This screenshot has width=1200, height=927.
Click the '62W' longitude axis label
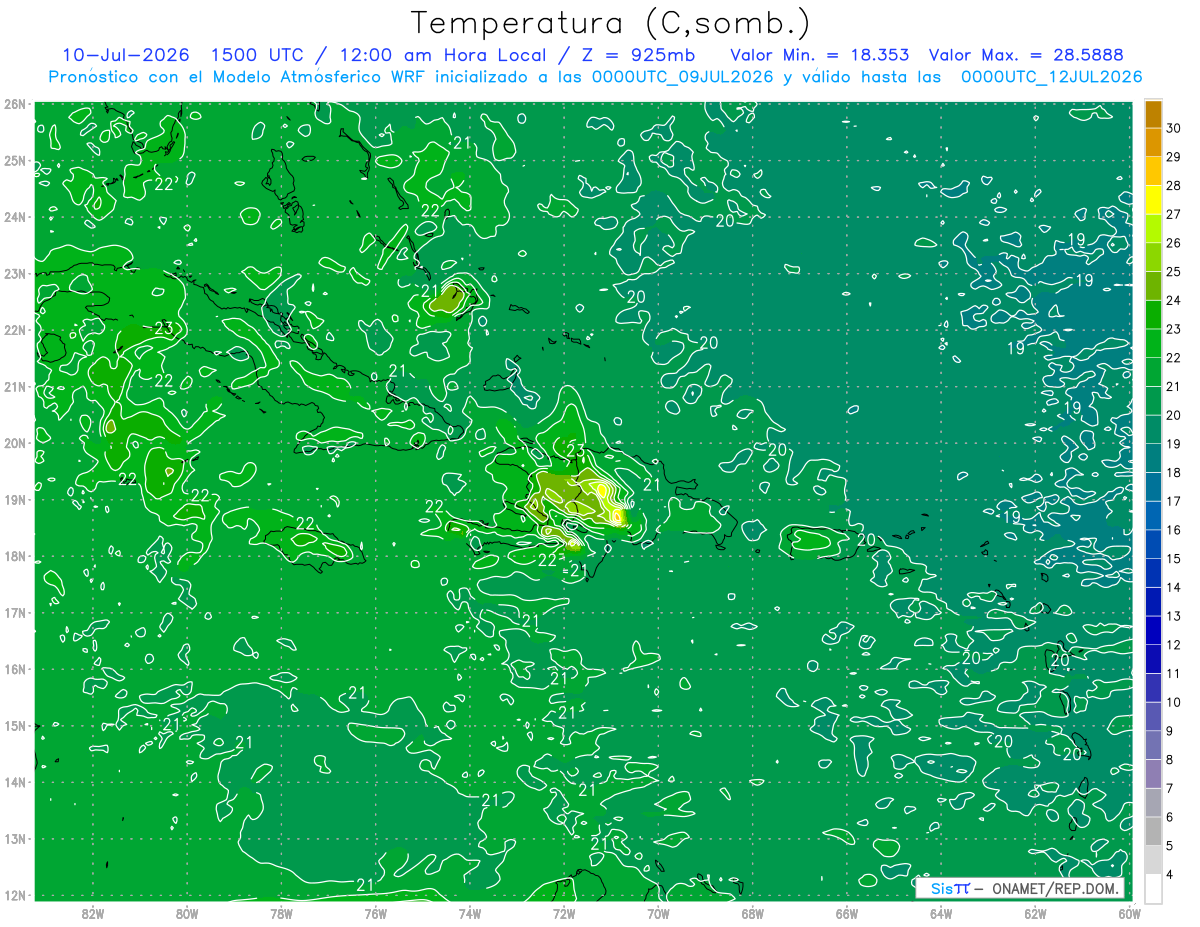(1035, 913)
